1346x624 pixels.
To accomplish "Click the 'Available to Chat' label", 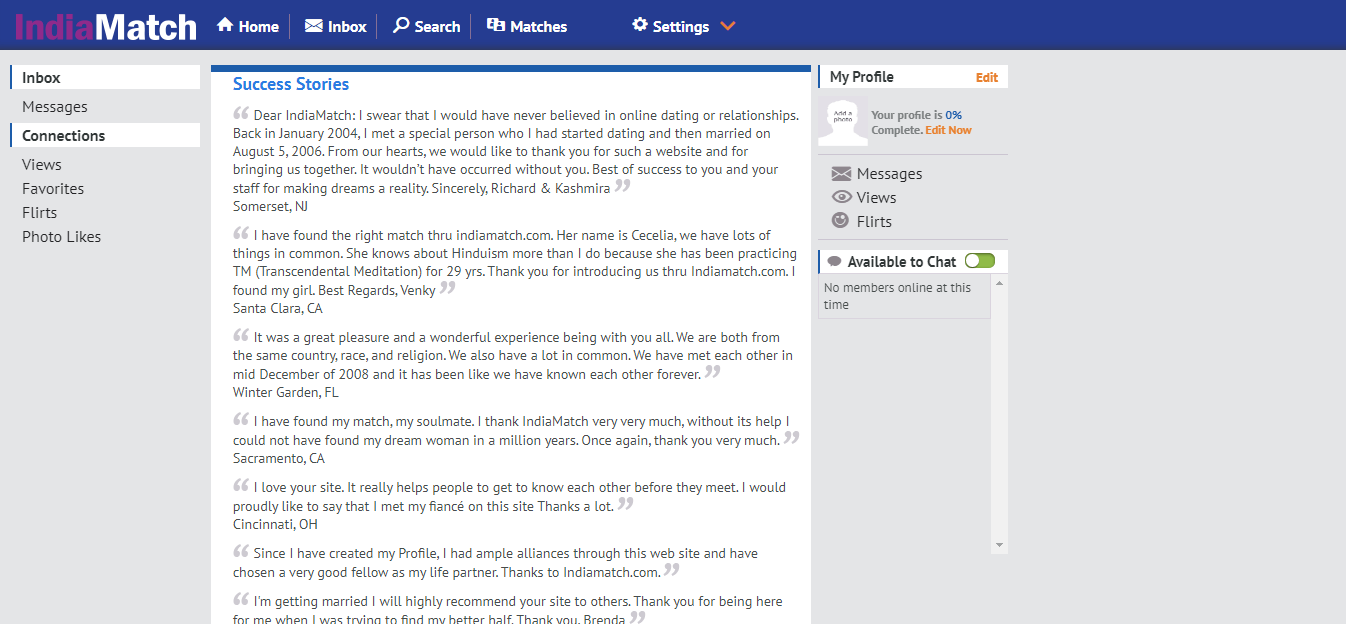I will (x=902, y=262).
